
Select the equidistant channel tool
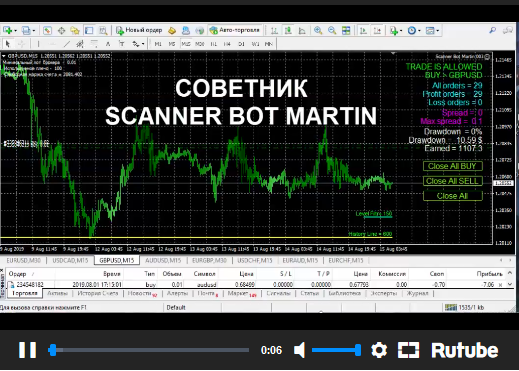point(80,44)
